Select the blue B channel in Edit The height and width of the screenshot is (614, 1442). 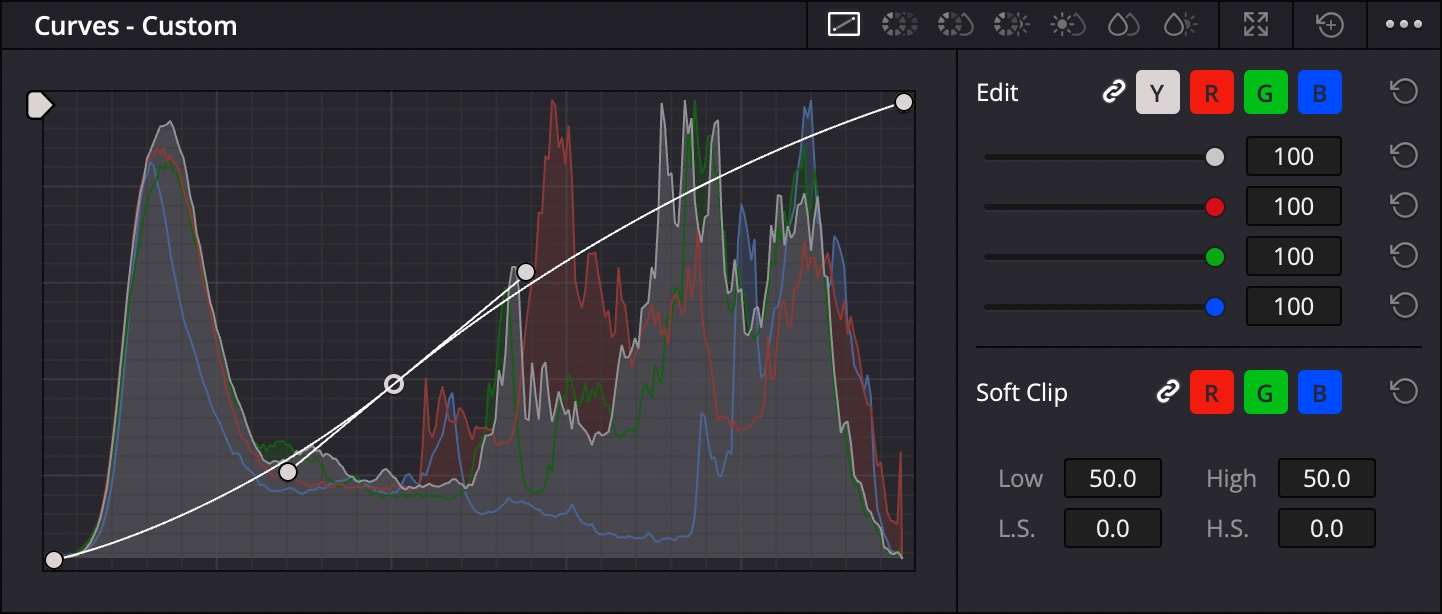pos(1319,93)
